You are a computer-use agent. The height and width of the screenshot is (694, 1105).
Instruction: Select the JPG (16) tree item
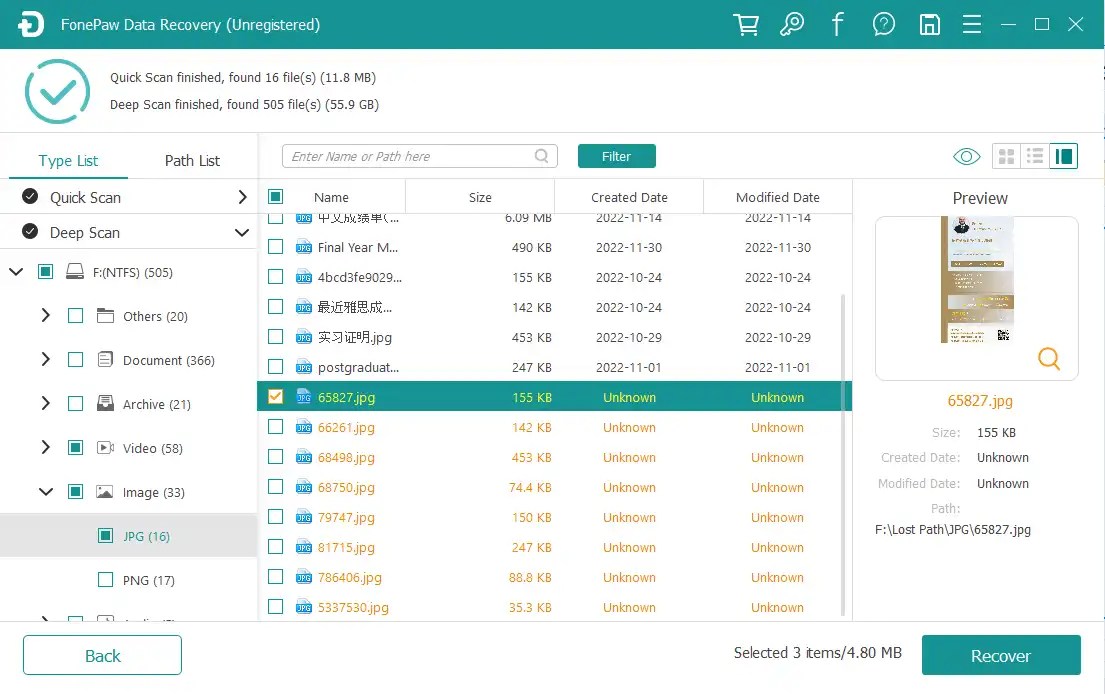click(x=129, y=535)
